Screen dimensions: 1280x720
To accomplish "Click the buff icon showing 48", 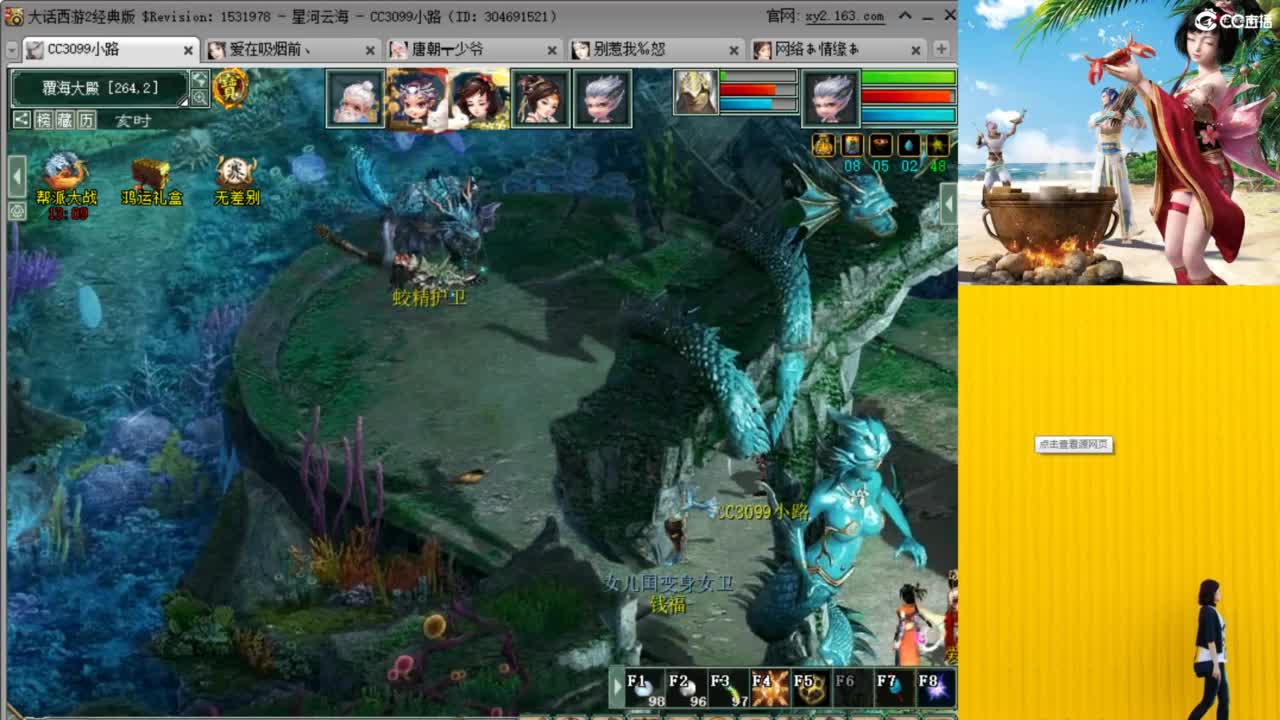I will (937, 145).
